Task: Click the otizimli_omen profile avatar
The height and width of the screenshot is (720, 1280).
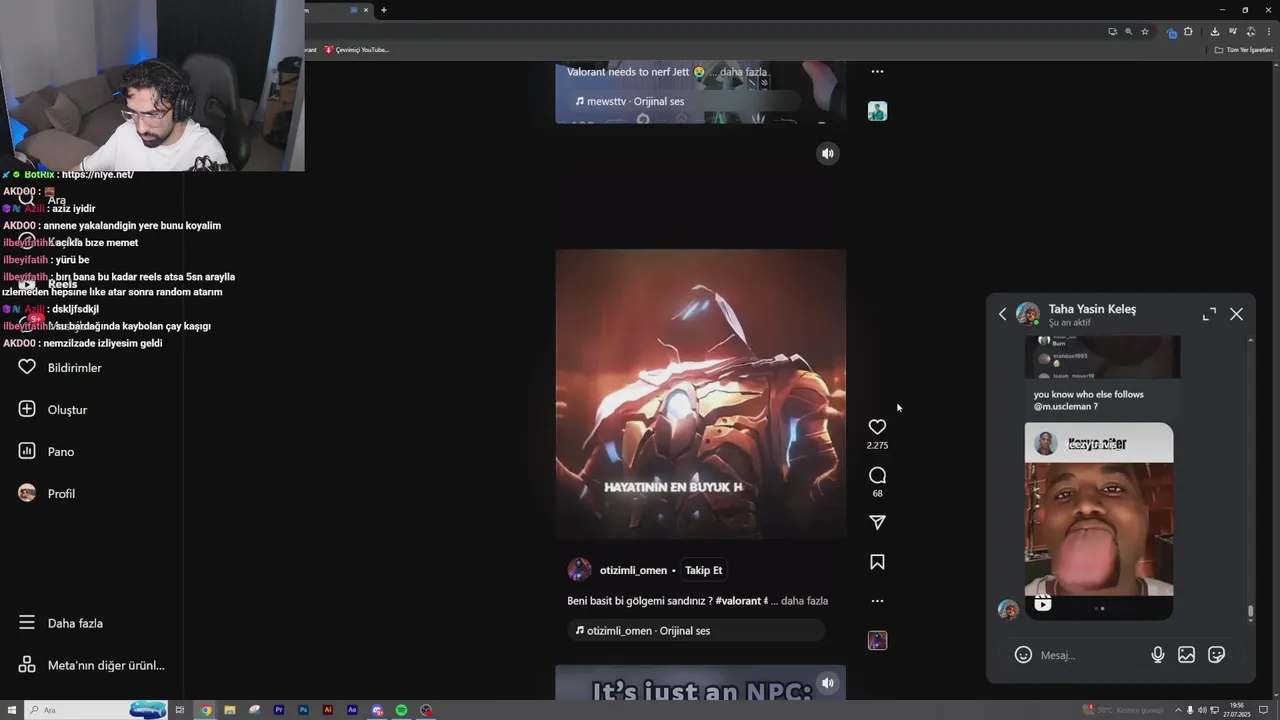Action: coord(579,570)
